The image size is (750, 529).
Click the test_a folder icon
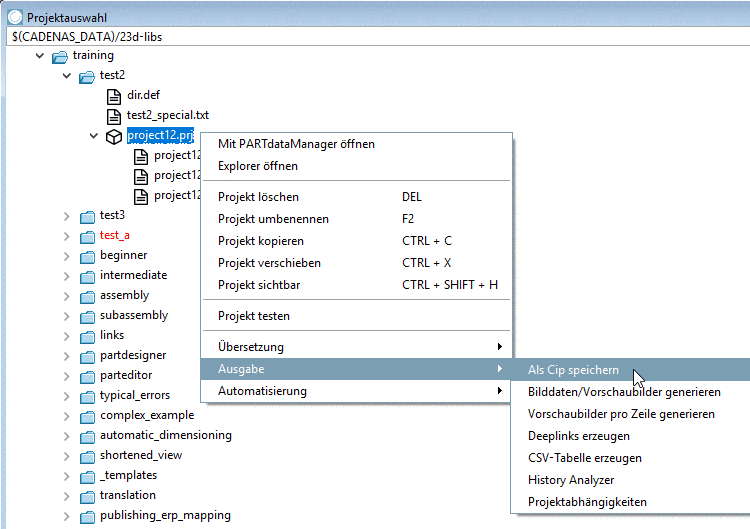[87, 237]
